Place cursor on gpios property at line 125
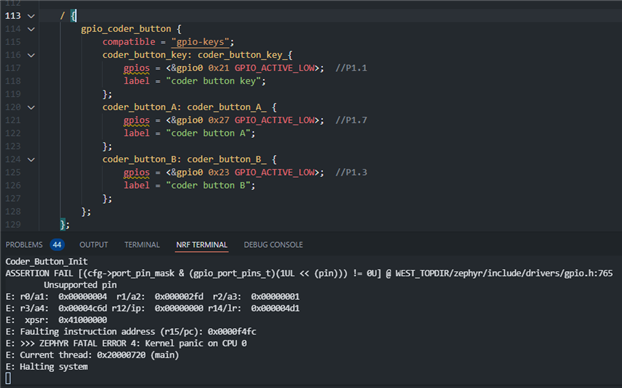This screenshot has width=622, height=388. [x=136, y=173]
